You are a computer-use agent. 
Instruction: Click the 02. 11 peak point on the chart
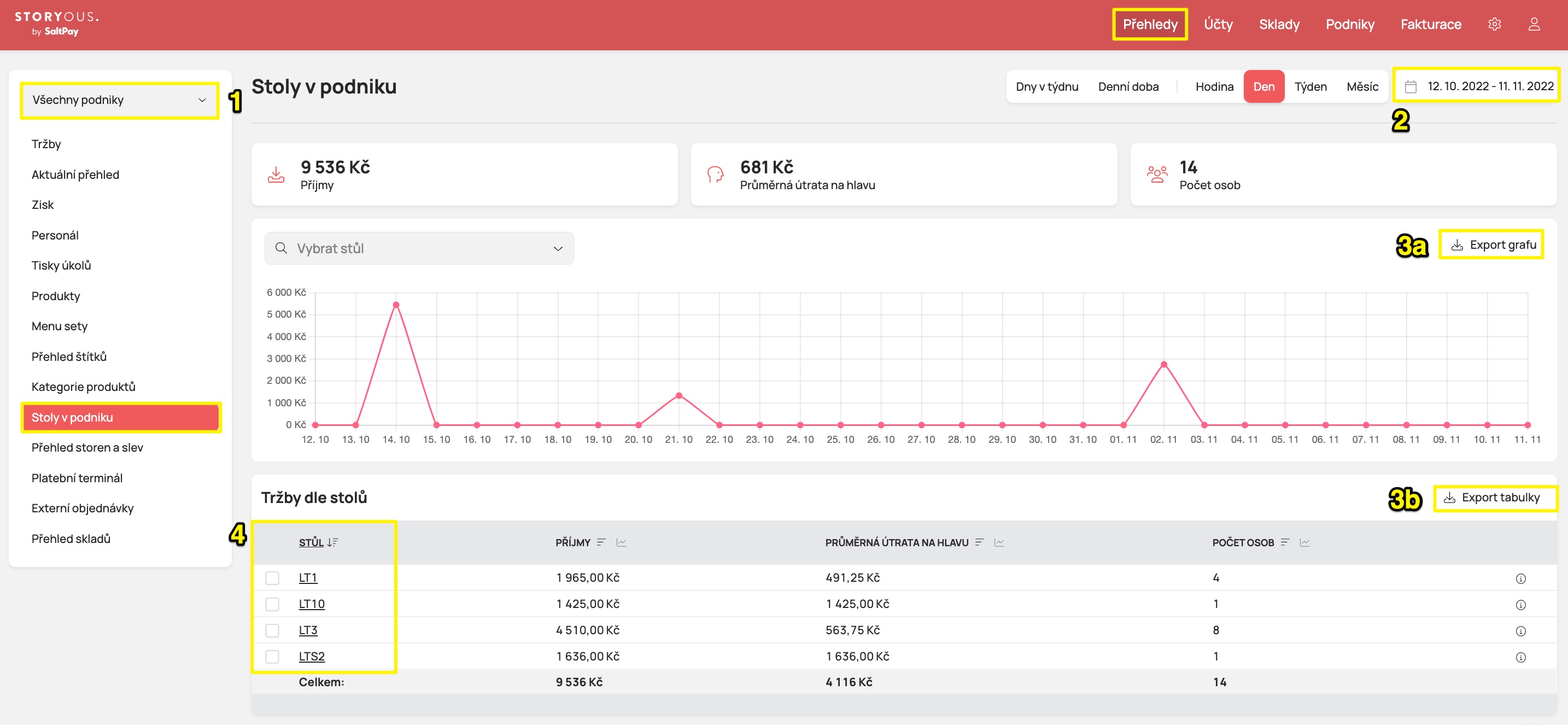pyautogui.click(x=1164, y=365)
